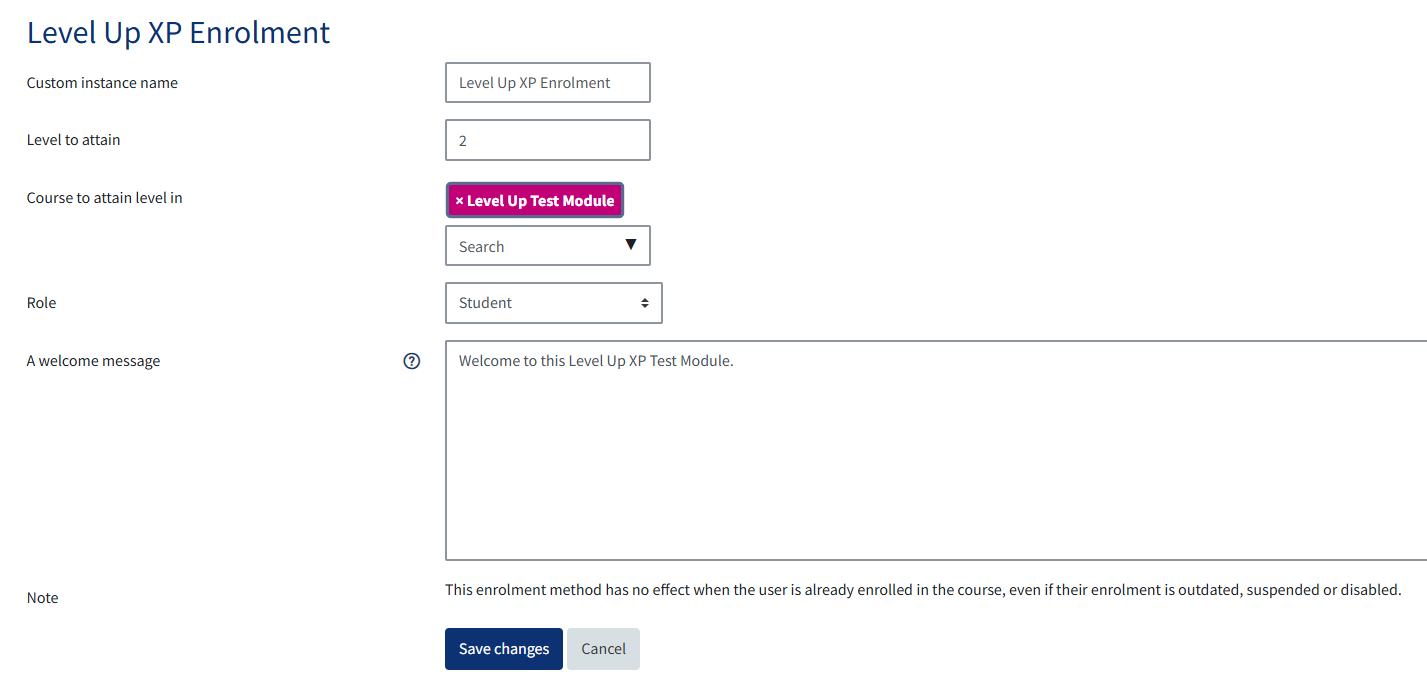Click the dropdown arrow on the Search box

point(630,245)
